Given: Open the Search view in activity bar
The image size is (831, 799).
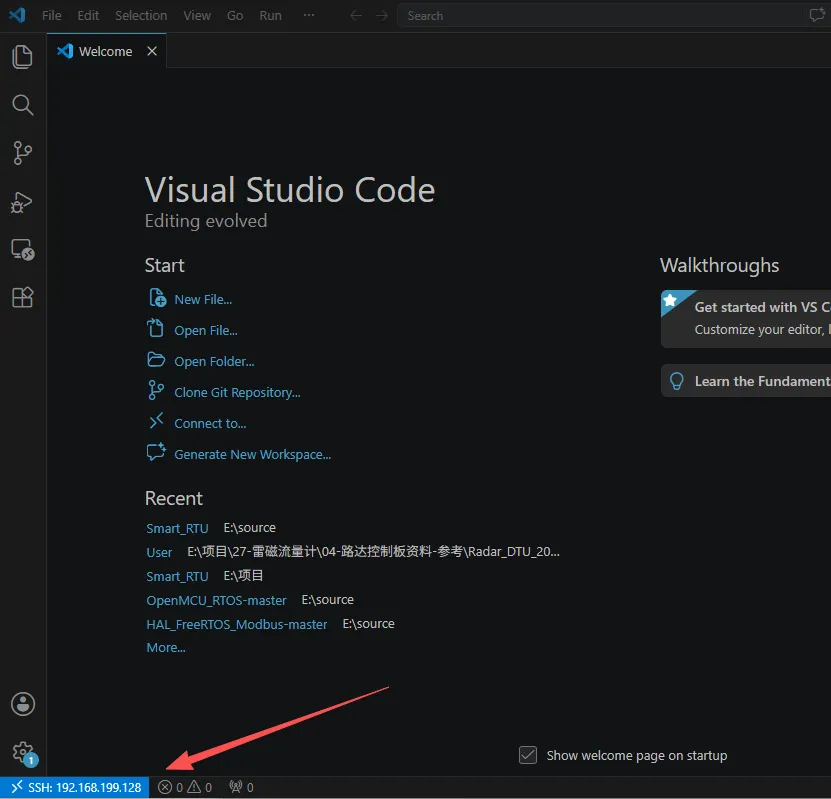Looking at the screenshot, I should (22, 105).
